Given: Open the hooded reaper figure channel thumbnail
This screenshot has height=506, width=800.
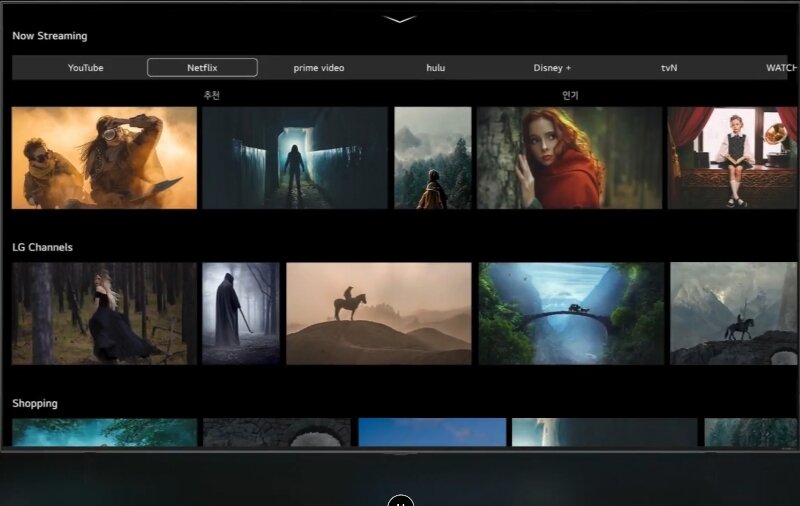Looking at the screenshot, I should 241,314.
